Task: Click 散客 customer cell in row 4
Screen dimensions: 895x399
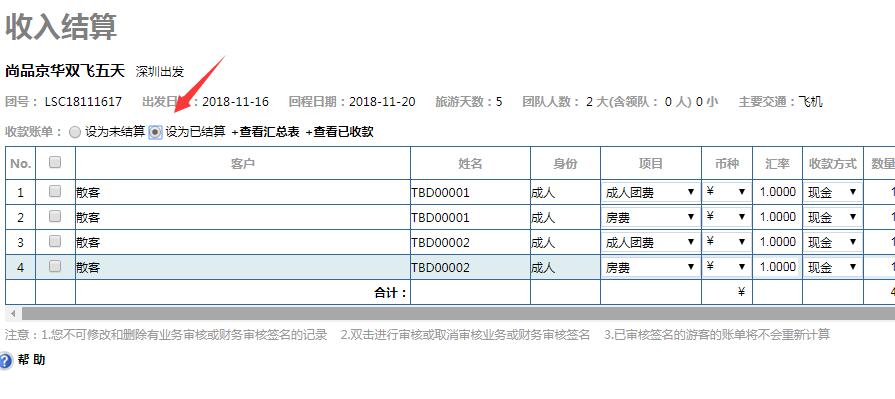Action: click(243, 267)
